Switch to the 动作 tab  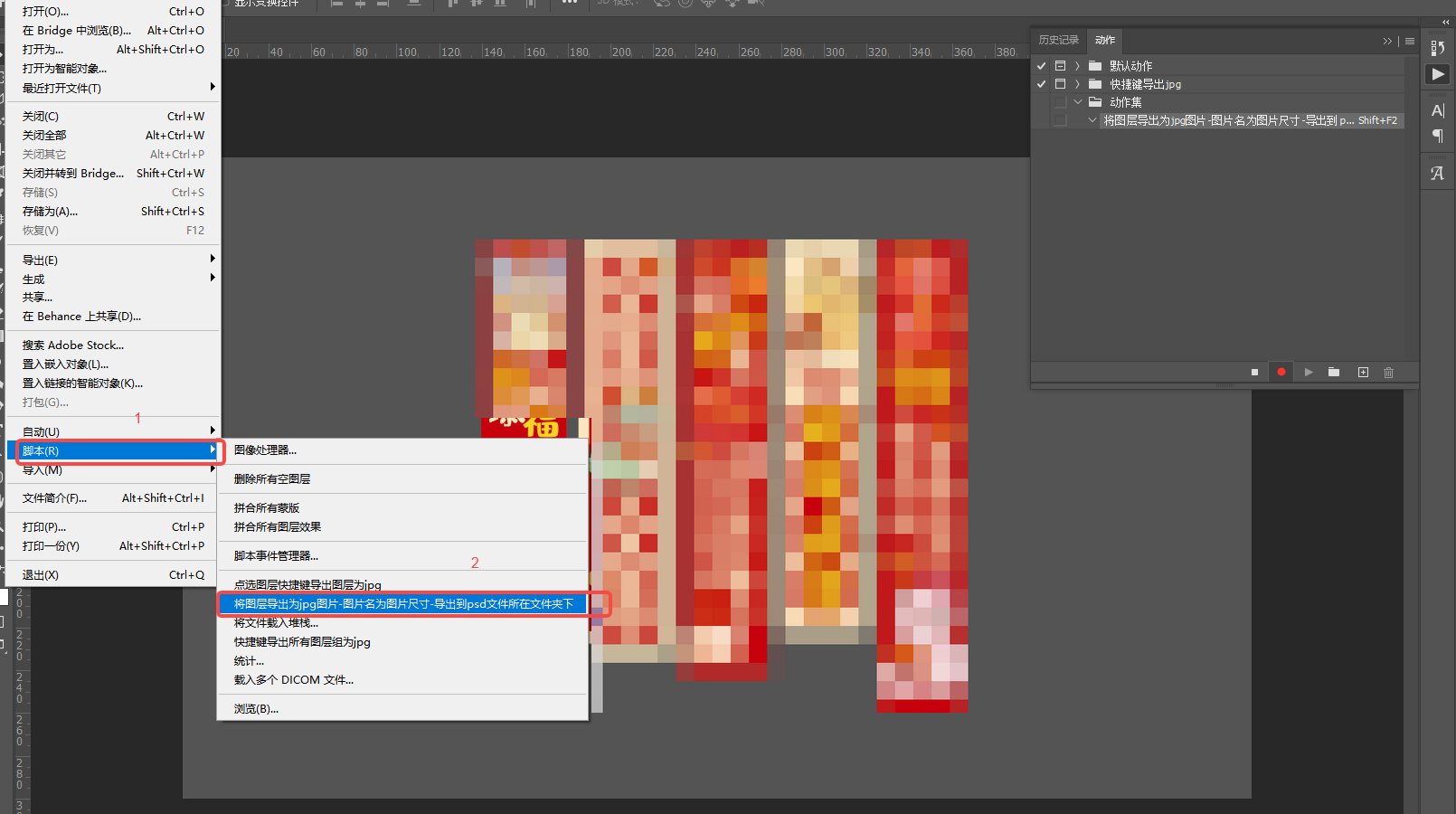[x=1105, y=41]
